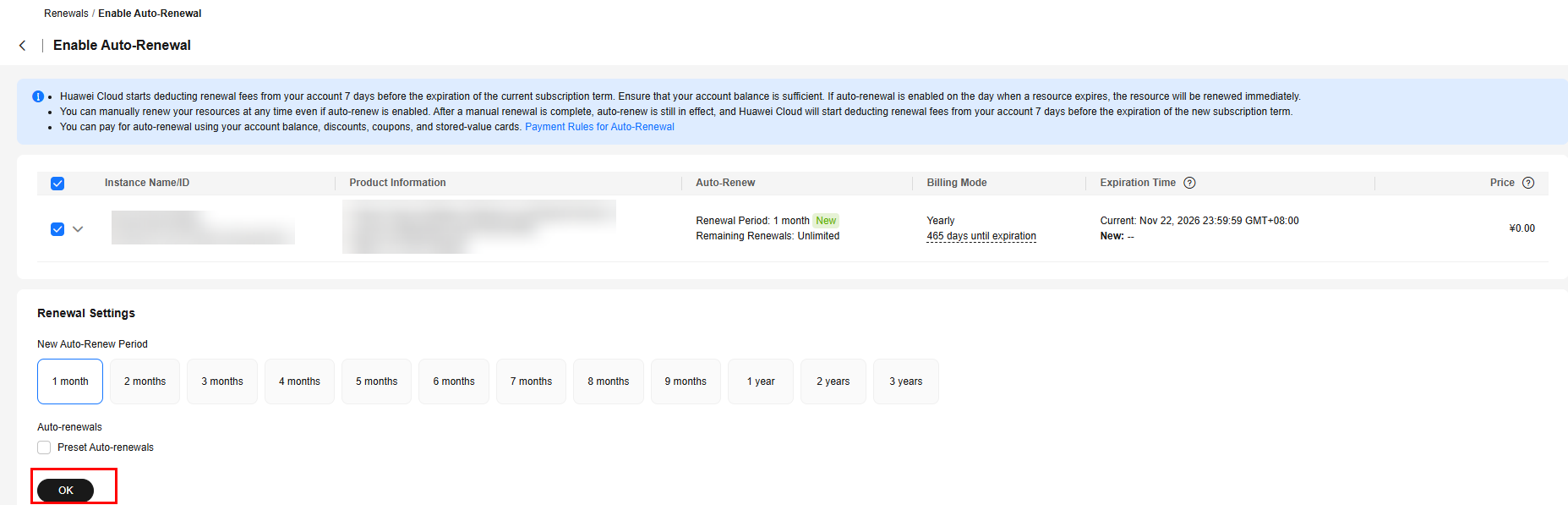Click 465 days until expiration text
The image size is (1568, 505).
pos(981,236)
